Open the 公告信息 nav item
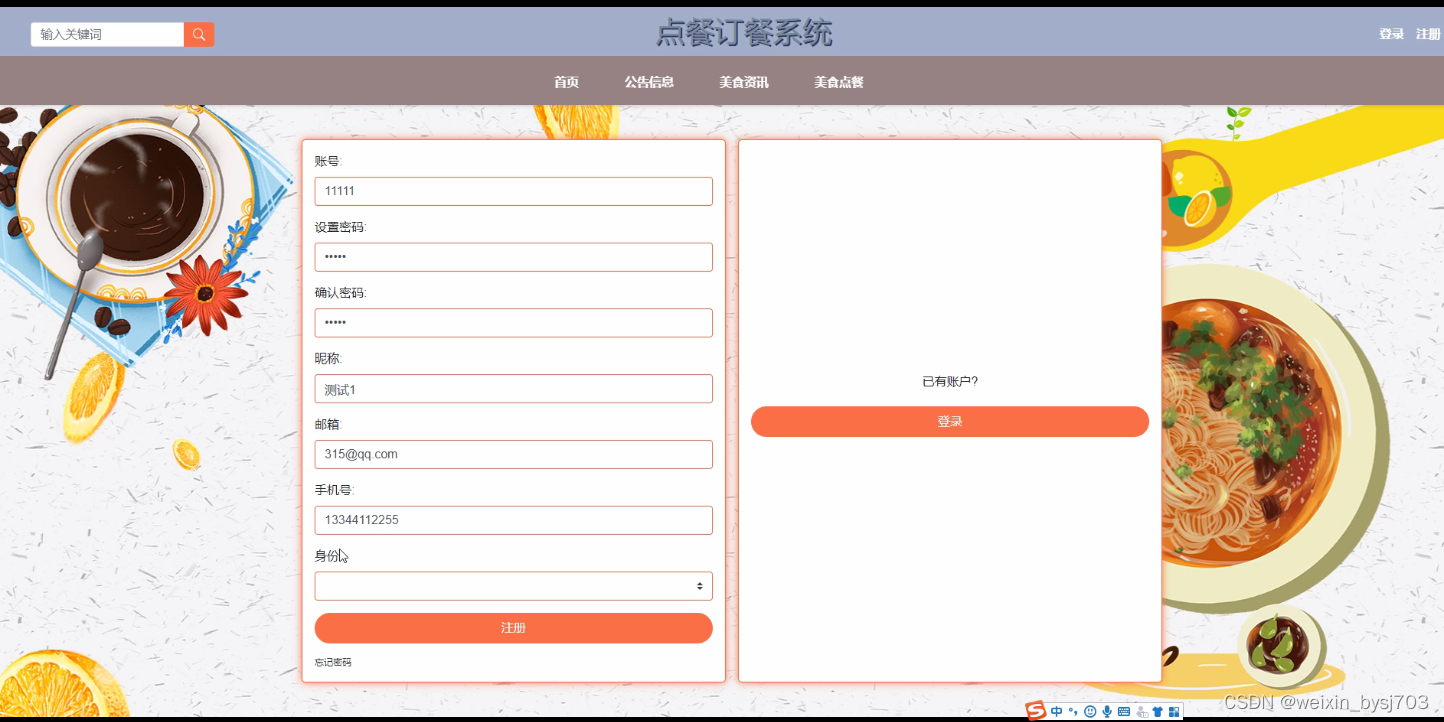The width and height of the screenshot is (1444, 722). click(x=649, y=82)
